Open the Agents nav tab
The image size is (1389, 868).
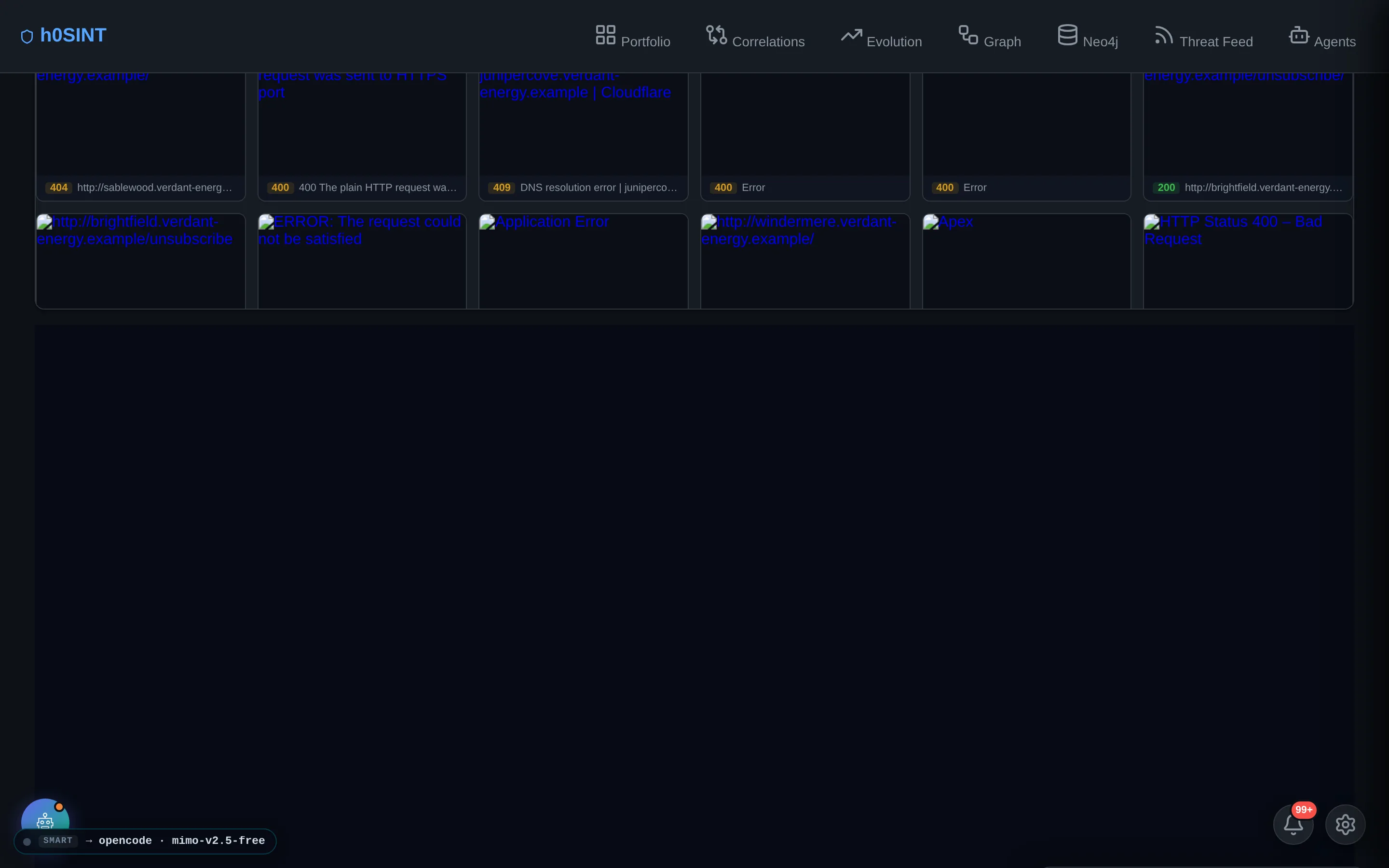(1322, 36)
